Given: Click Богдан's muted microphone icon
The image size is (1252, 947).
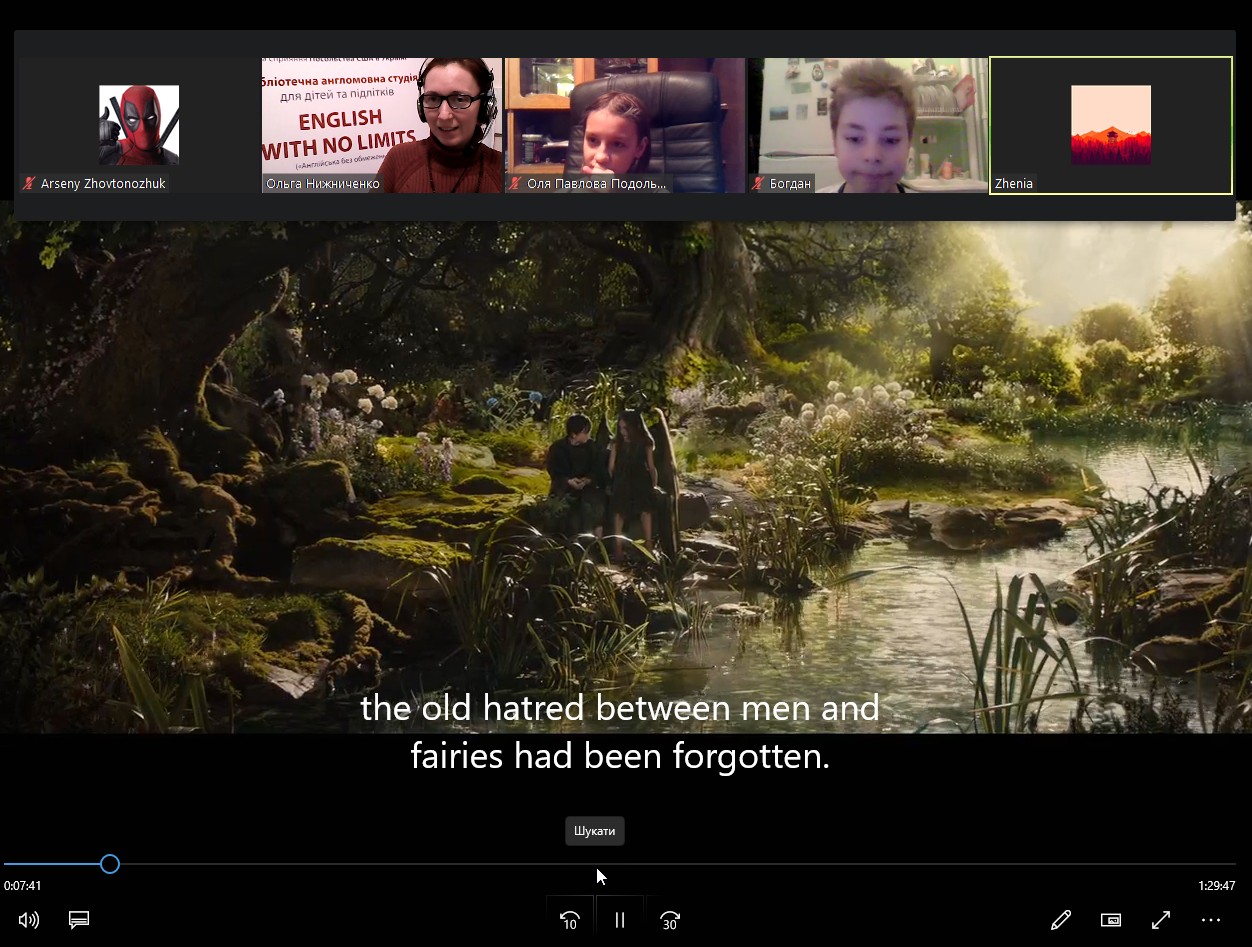Looking at the screenshot, I should point(759,184).
